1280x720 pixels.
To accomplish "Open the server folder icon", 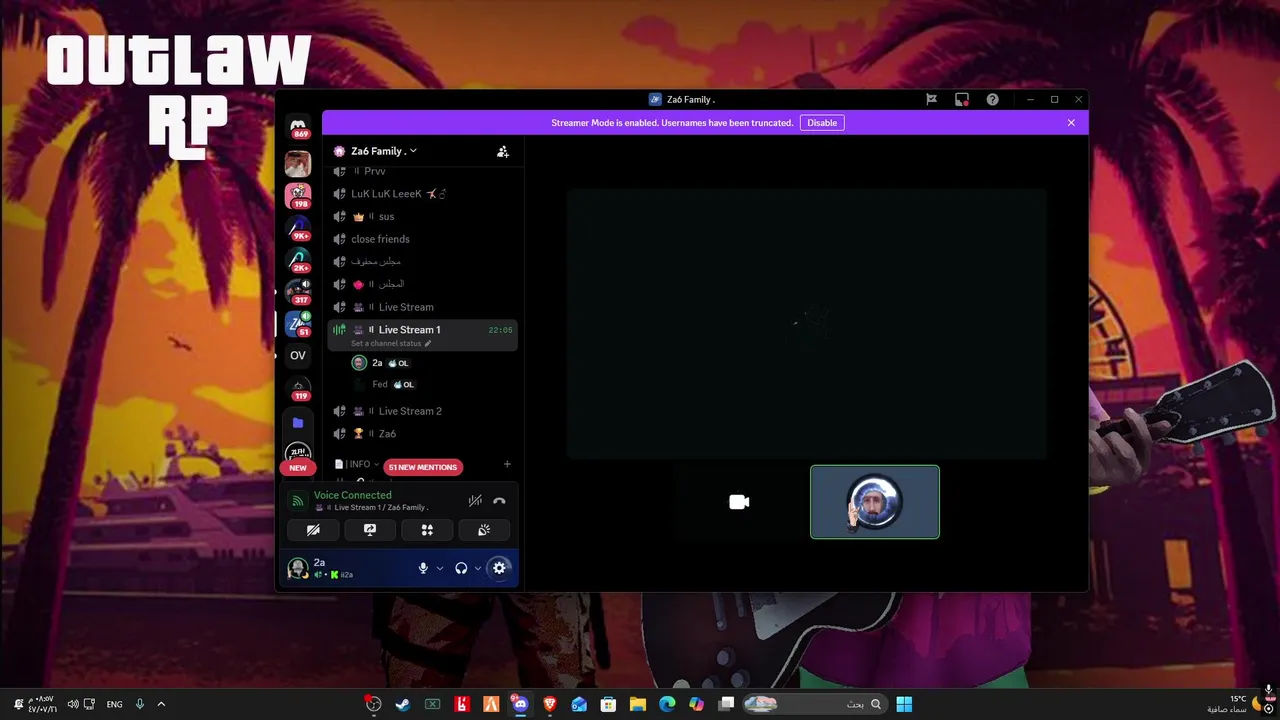I will tap(298, 423).
